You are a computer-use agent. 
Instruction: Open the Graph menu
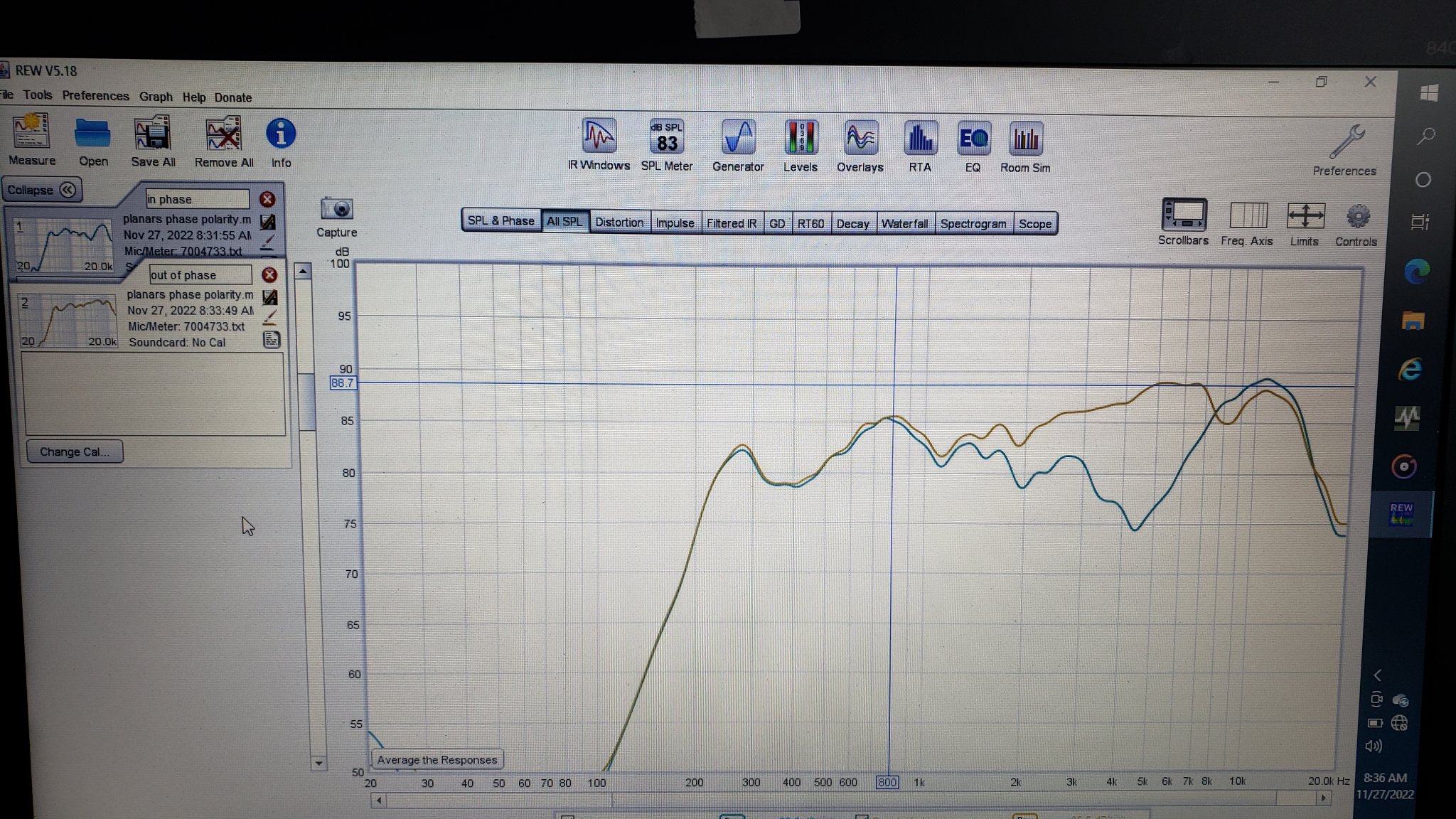pyautogui.click(x=156, y=97)
